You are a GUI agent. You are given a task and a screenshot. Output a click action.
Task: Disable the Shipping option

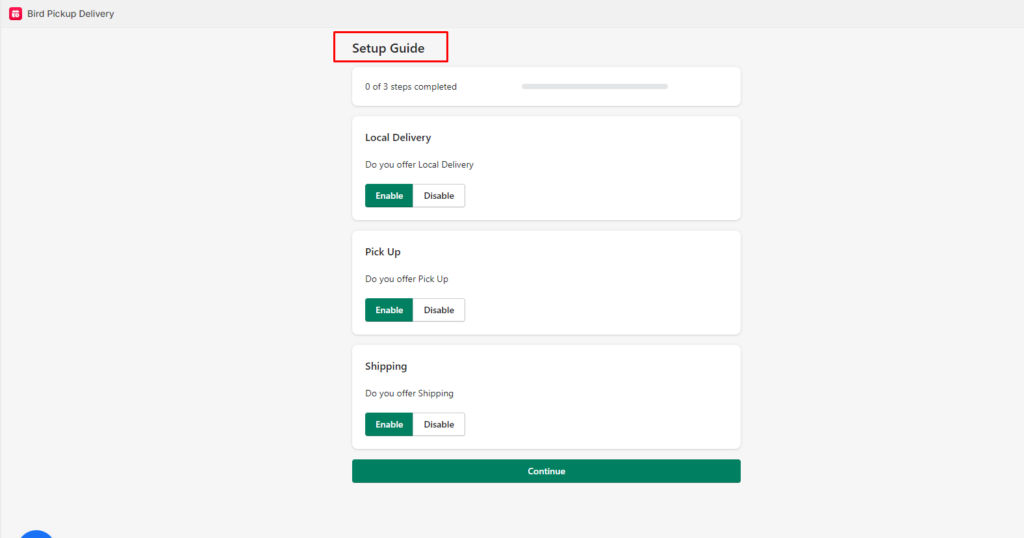pyautogui.click(x=439, y=425)
